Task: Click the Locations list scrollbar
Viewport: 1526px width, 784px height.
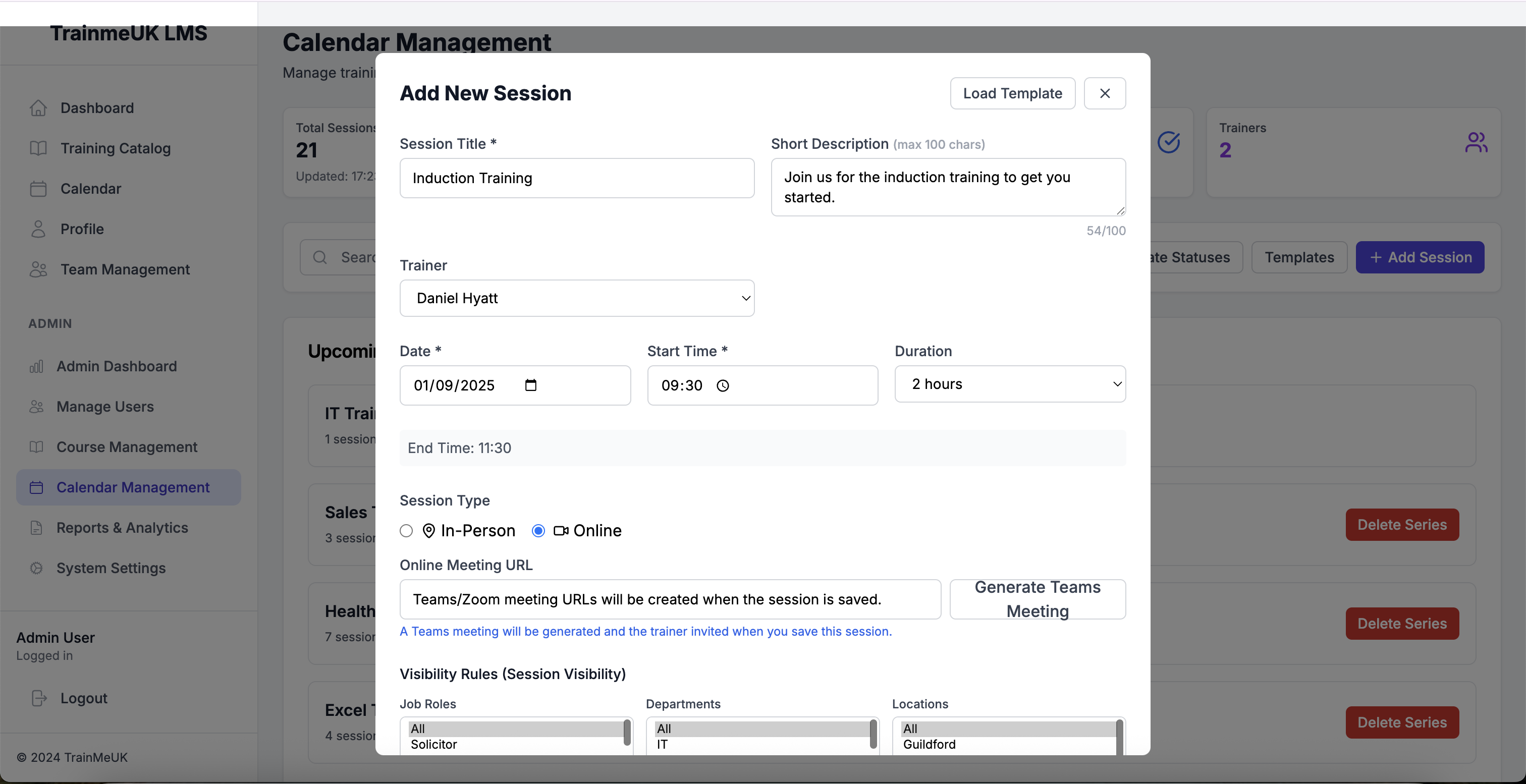Action: pos(1119,737)
